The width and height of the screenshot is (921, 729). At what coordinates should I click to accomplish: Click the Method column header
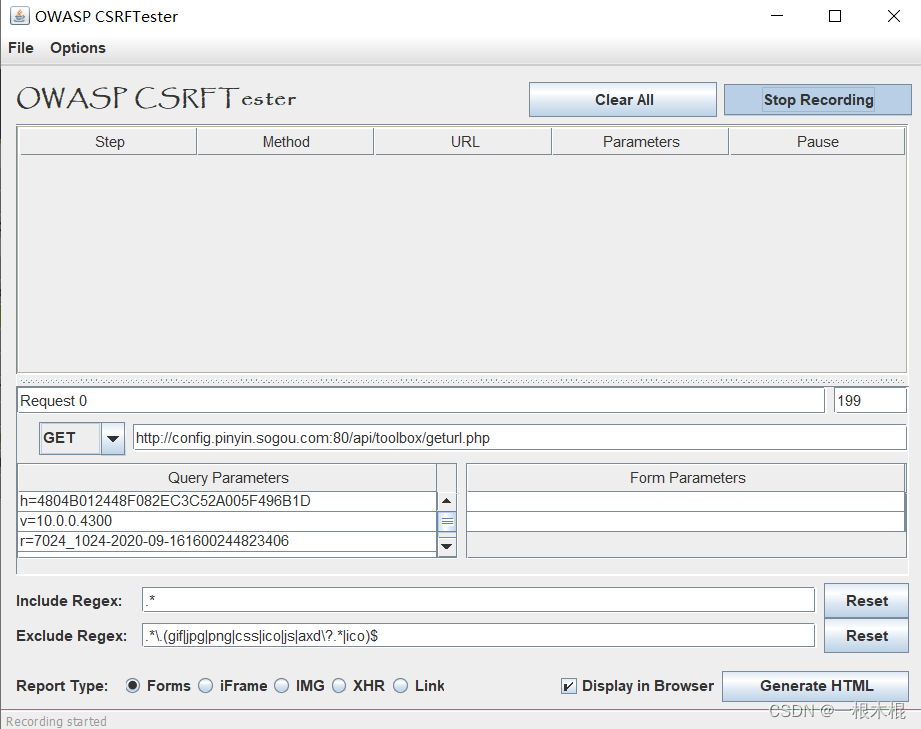[x=285, y=142]
